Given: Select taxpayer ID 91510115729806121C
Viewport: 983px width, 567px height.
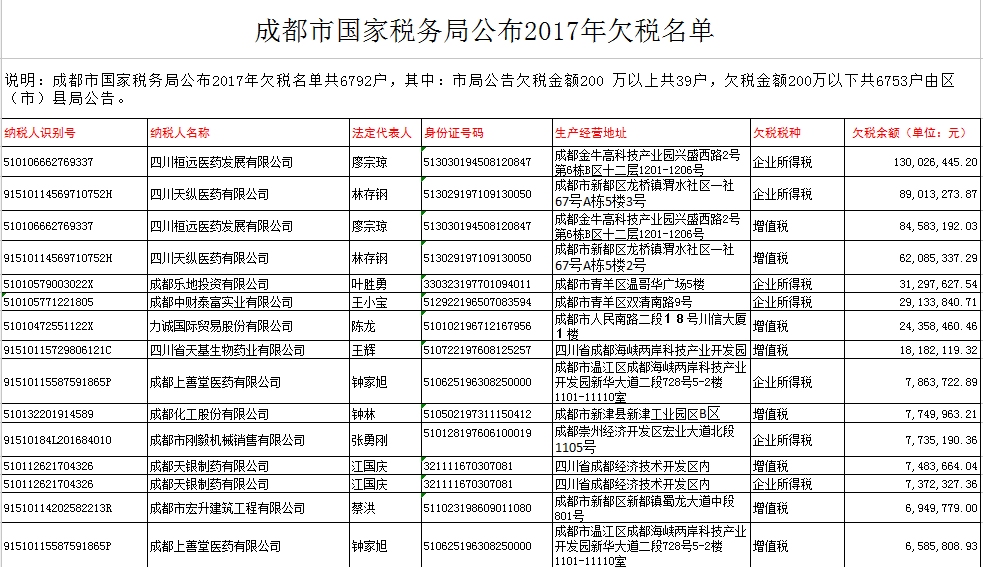Looking at the screenshot, I should point(58,350).
